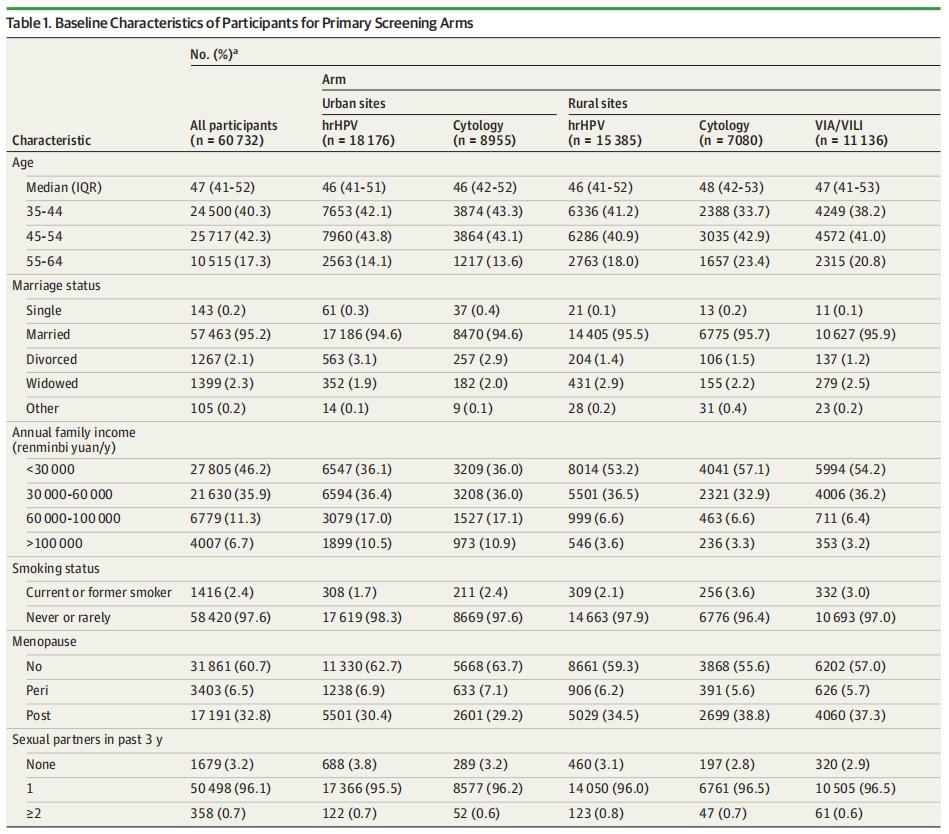
Task: Click the "Widowed" row label
Action: [52, 384]
